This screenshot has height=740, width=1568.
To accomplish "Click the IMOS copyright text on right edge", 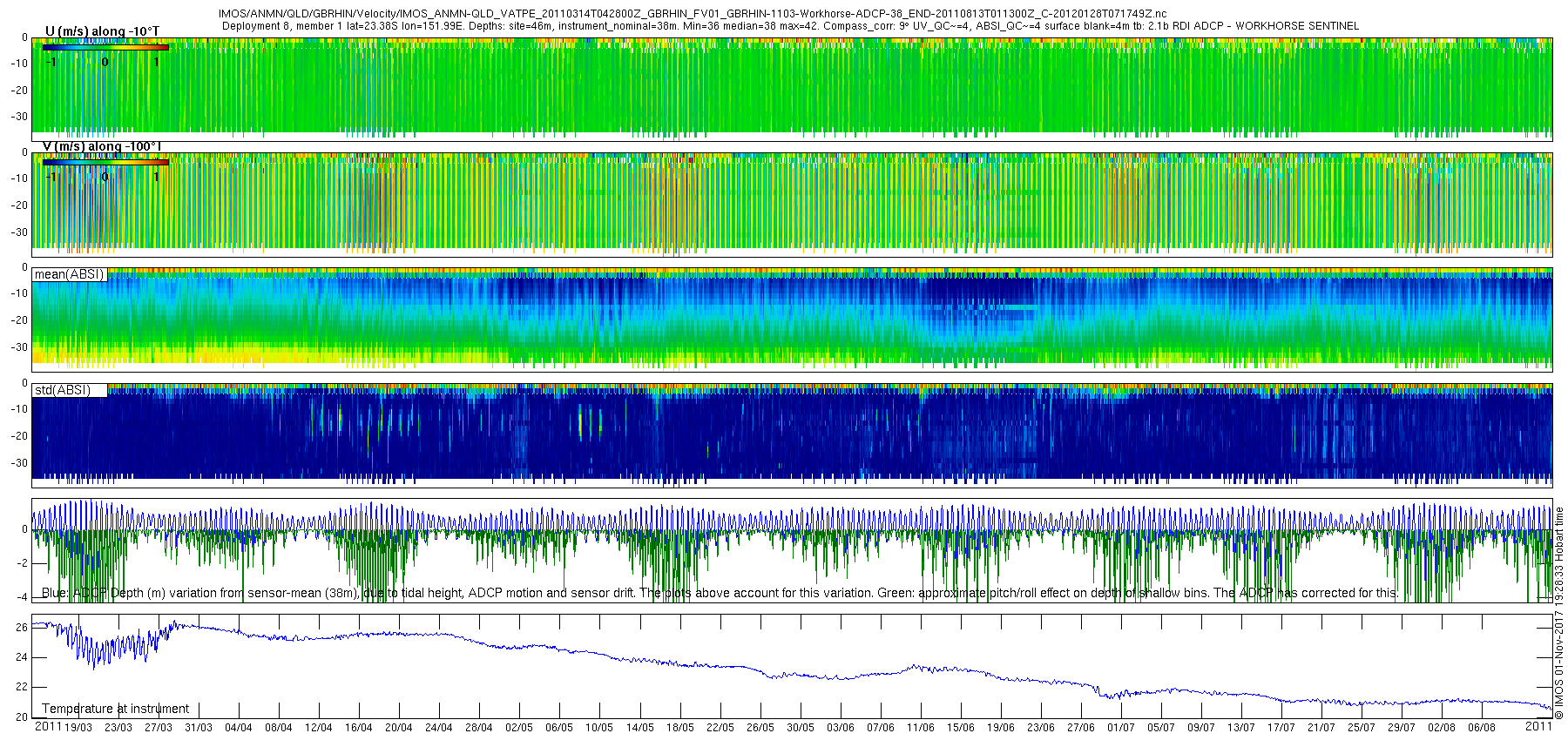I will point(1559,614).
